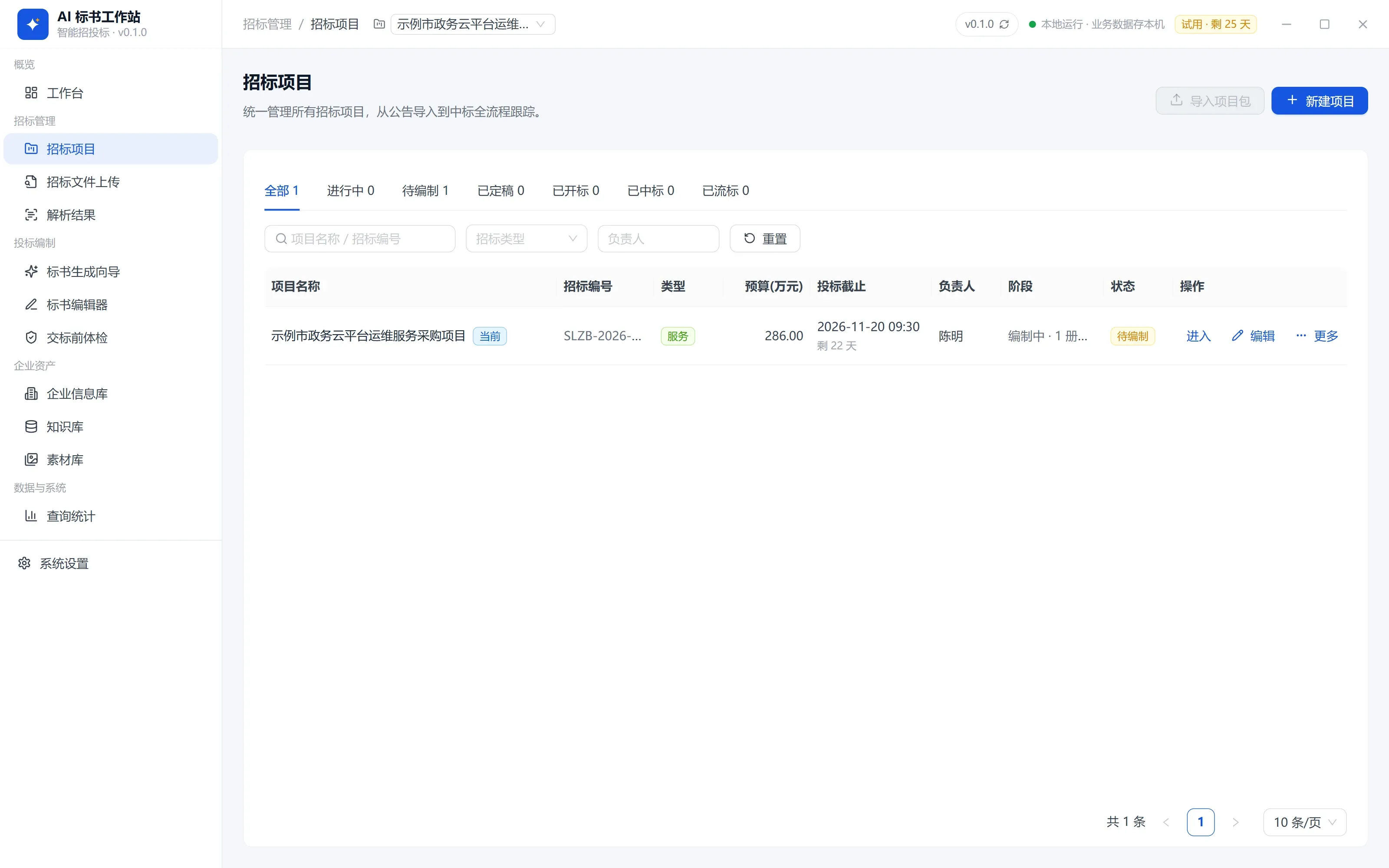Switch to the 已定稿 0 tab
The width and height of the screenshot is (1389, 868).
(x=500, y=191)
